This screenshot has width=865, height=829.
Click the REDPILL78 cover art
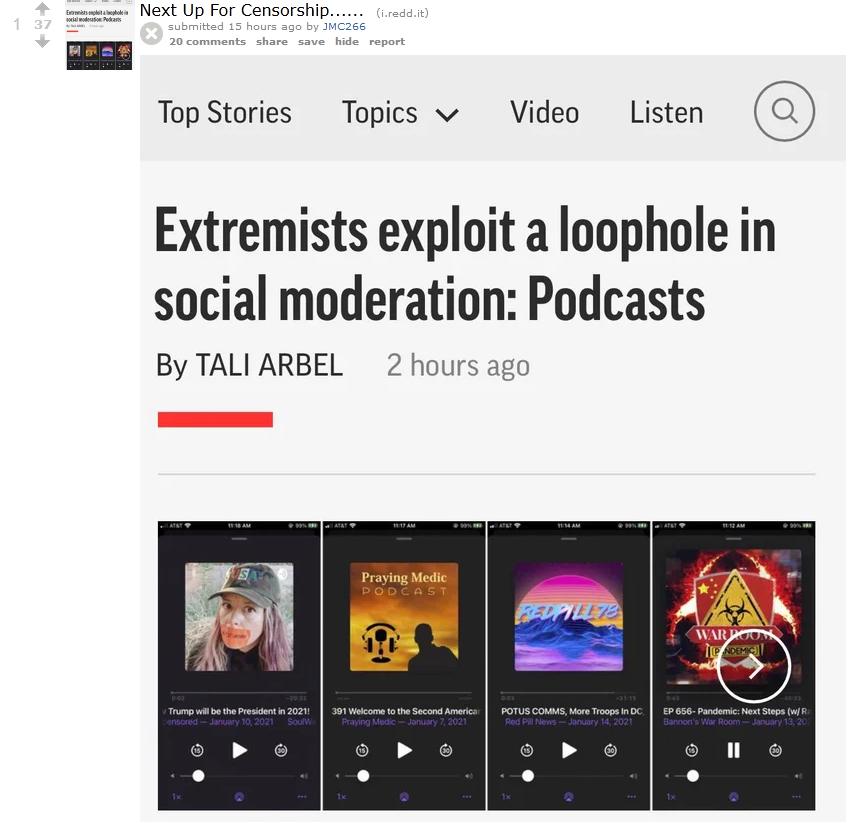569,617
